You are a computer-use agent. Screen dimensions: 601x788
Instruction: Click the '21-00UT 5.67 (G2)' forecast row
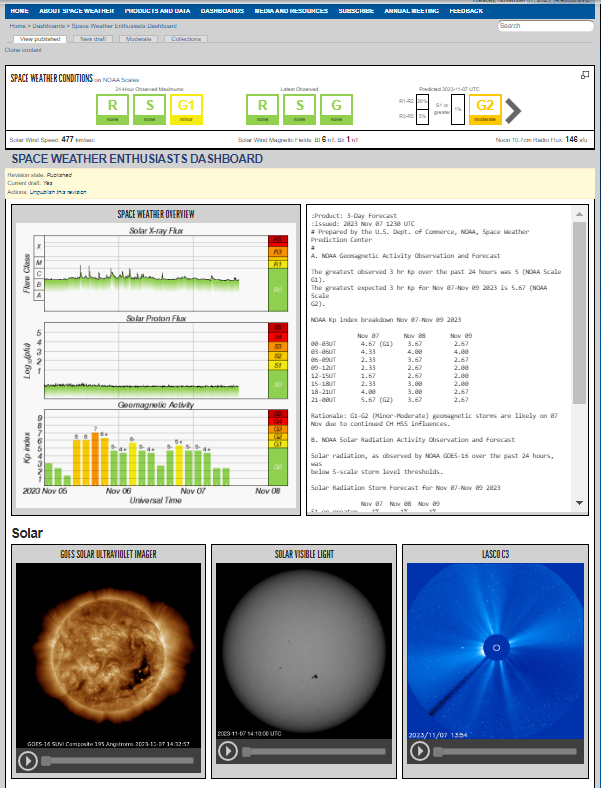pos(389,400)
